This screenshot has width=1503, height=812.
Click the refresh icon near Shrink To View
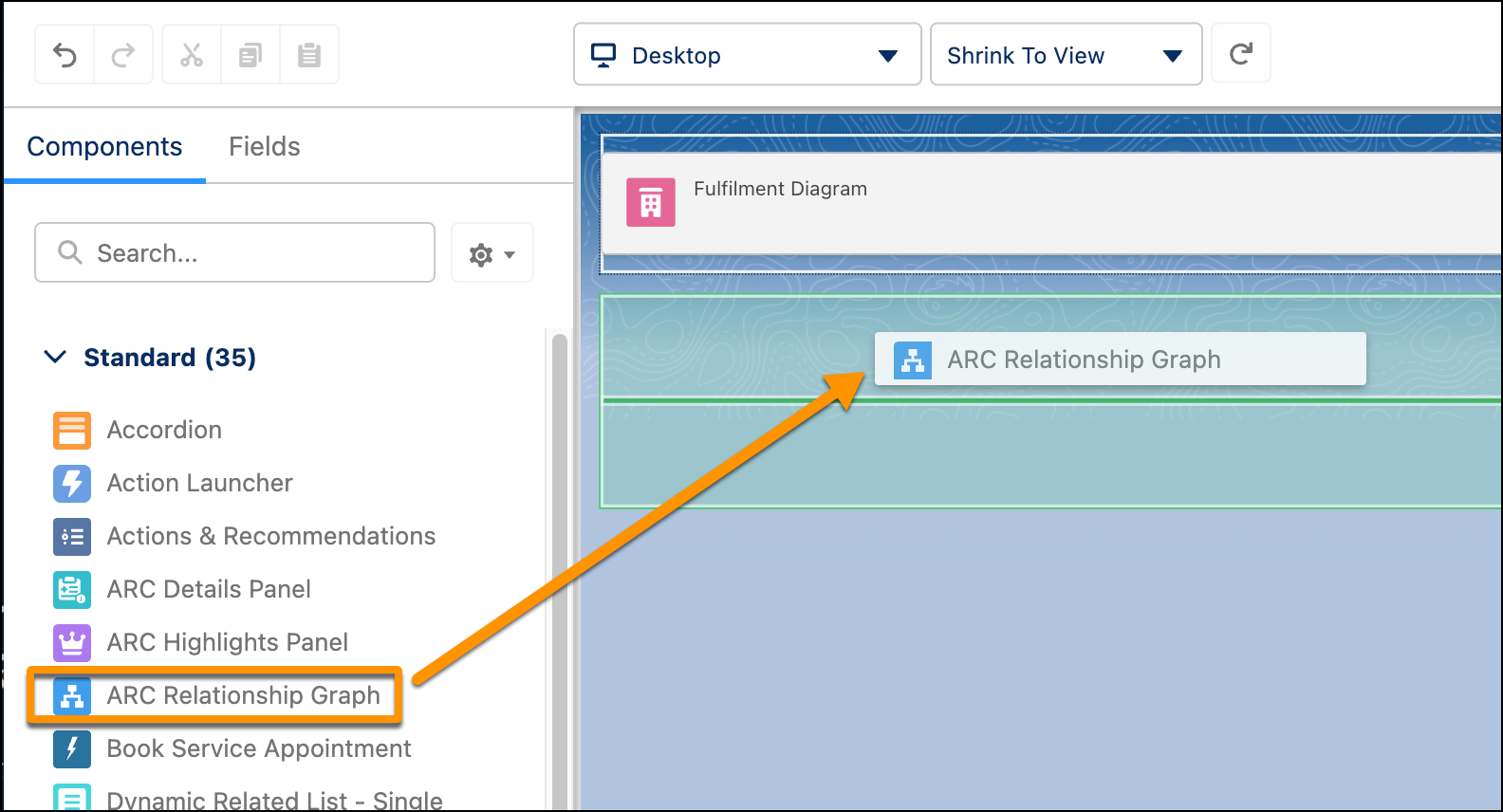coord(1241,54)
